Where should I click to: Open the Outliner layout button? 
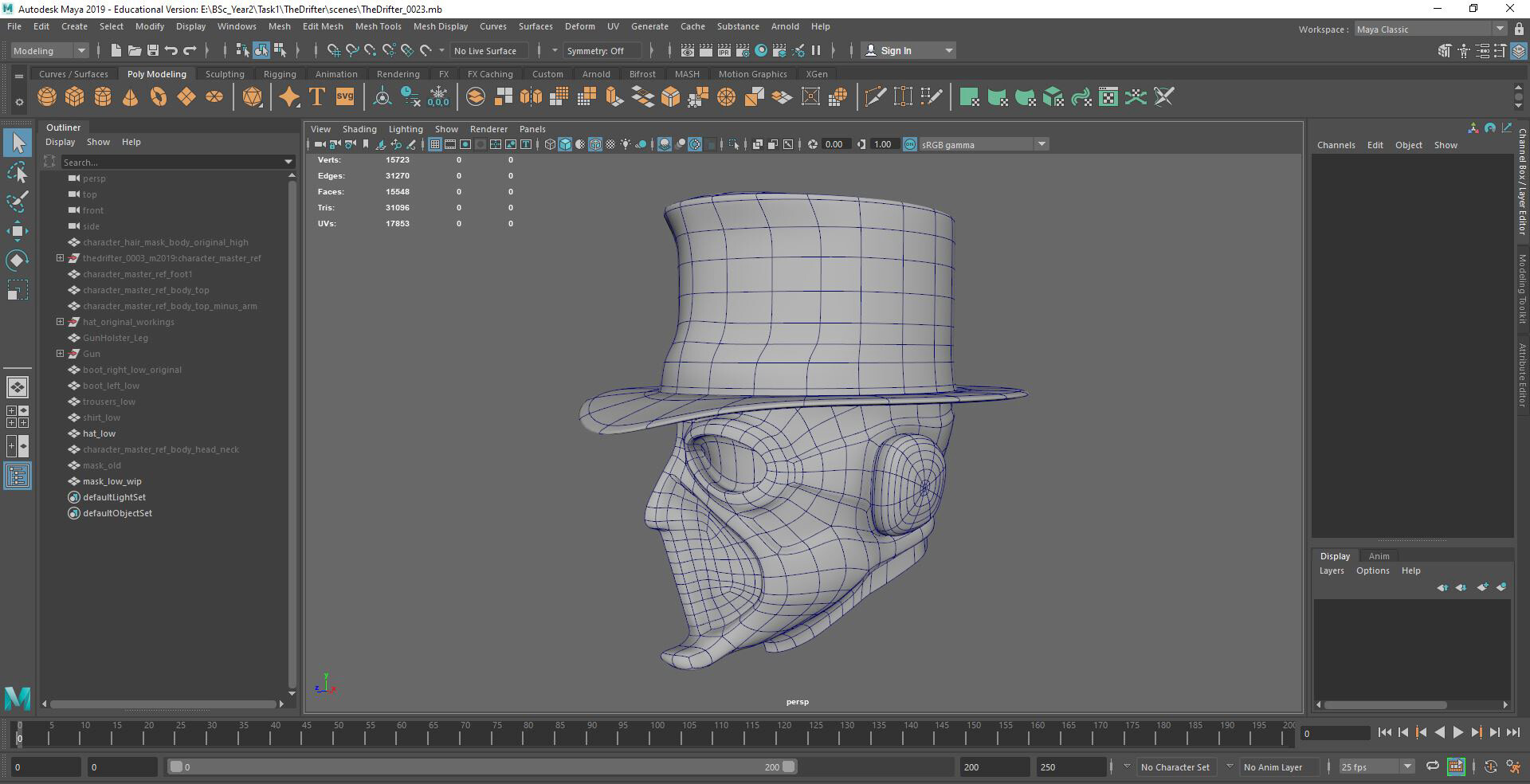[17, 476]
